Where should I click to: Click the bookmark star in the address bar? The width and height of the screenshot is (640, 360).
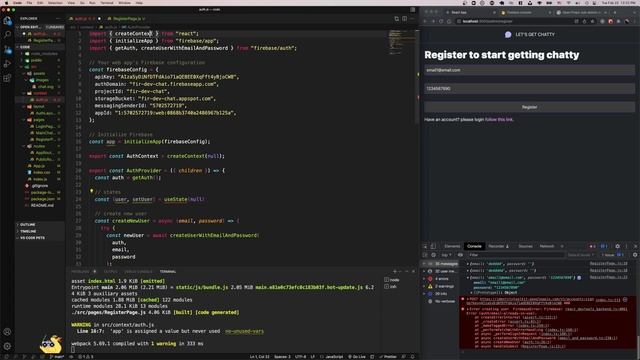tap(593, 21)
